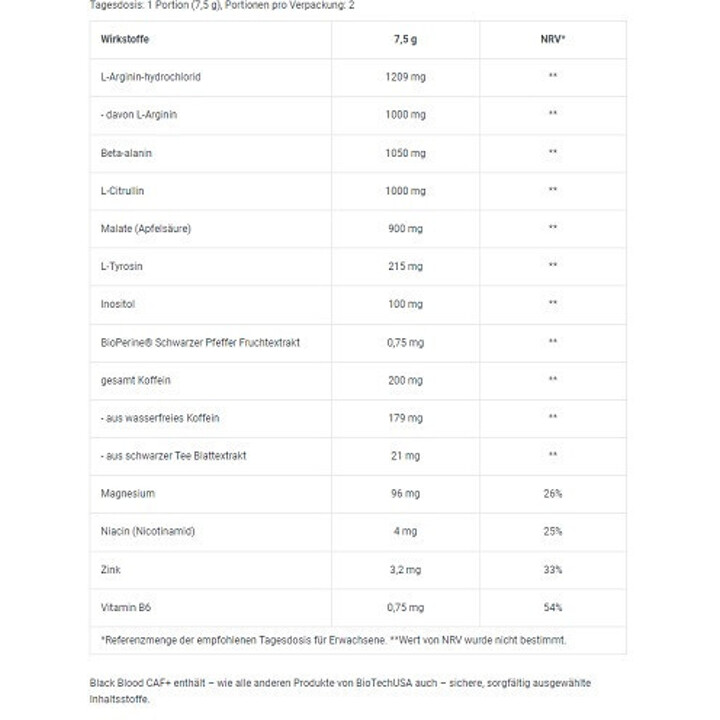Select the 7,5 g column header
720x720 pixels.
tap(405, 39)
